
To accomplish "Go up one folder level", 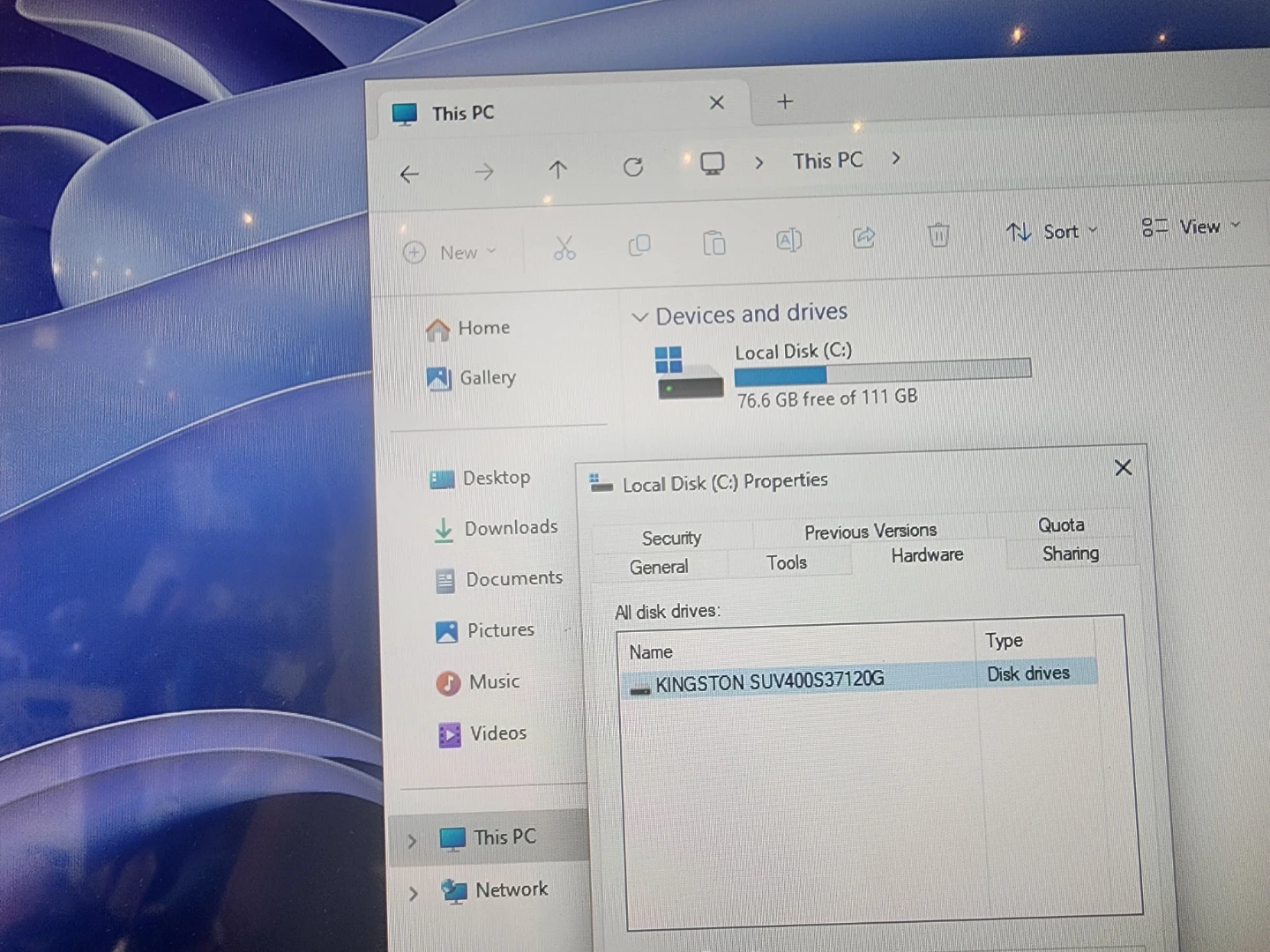I will [x=557, y=168].
